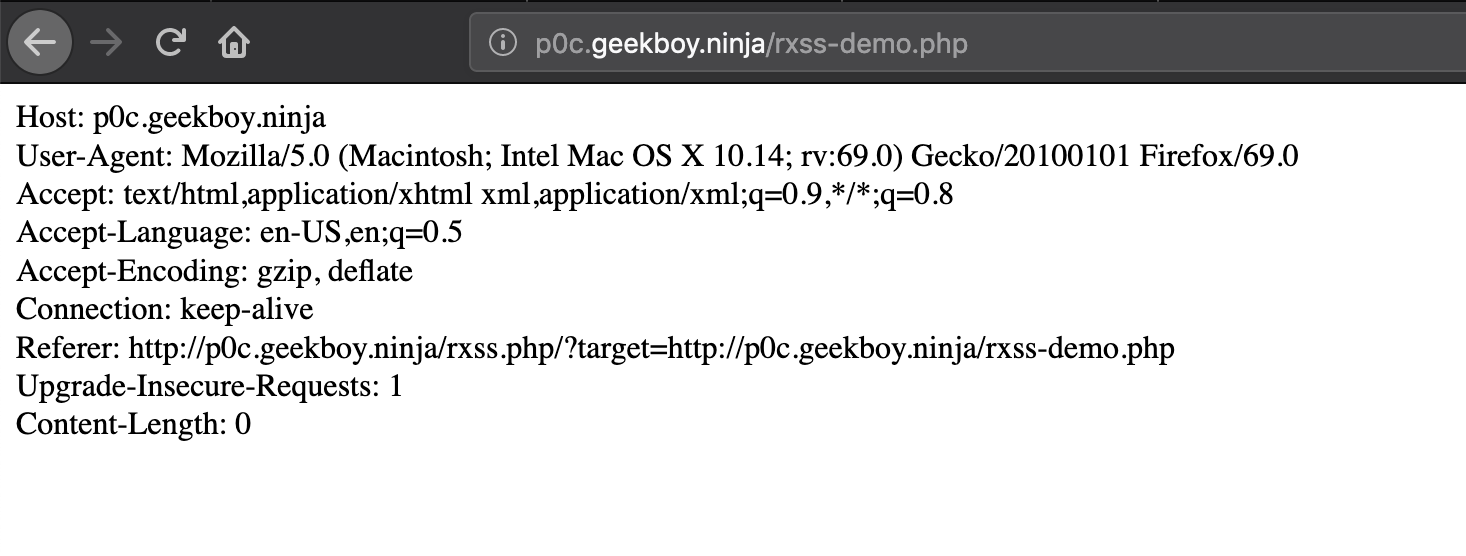Click the Forward arrow button
Screen dimensions: 1466x556
104,43
